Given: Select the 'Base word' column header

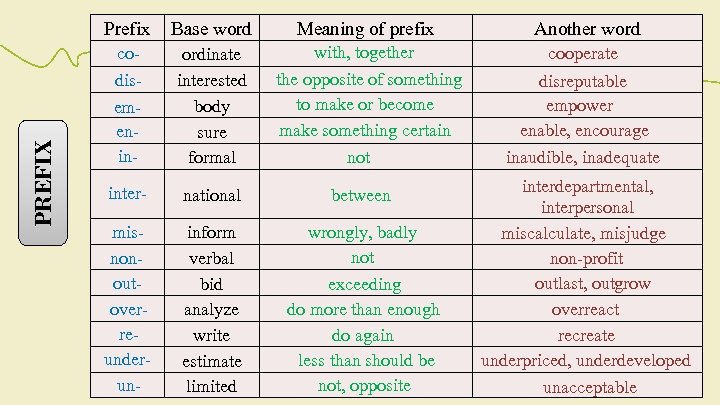Looking at the screenshot, I should coord(212,29).
